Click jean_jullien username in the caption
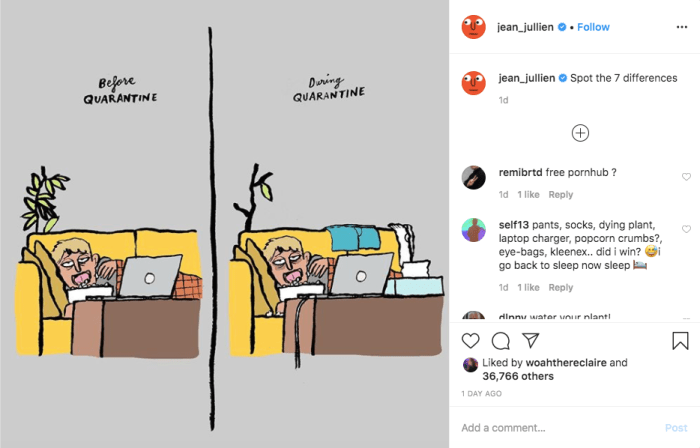 527,78
